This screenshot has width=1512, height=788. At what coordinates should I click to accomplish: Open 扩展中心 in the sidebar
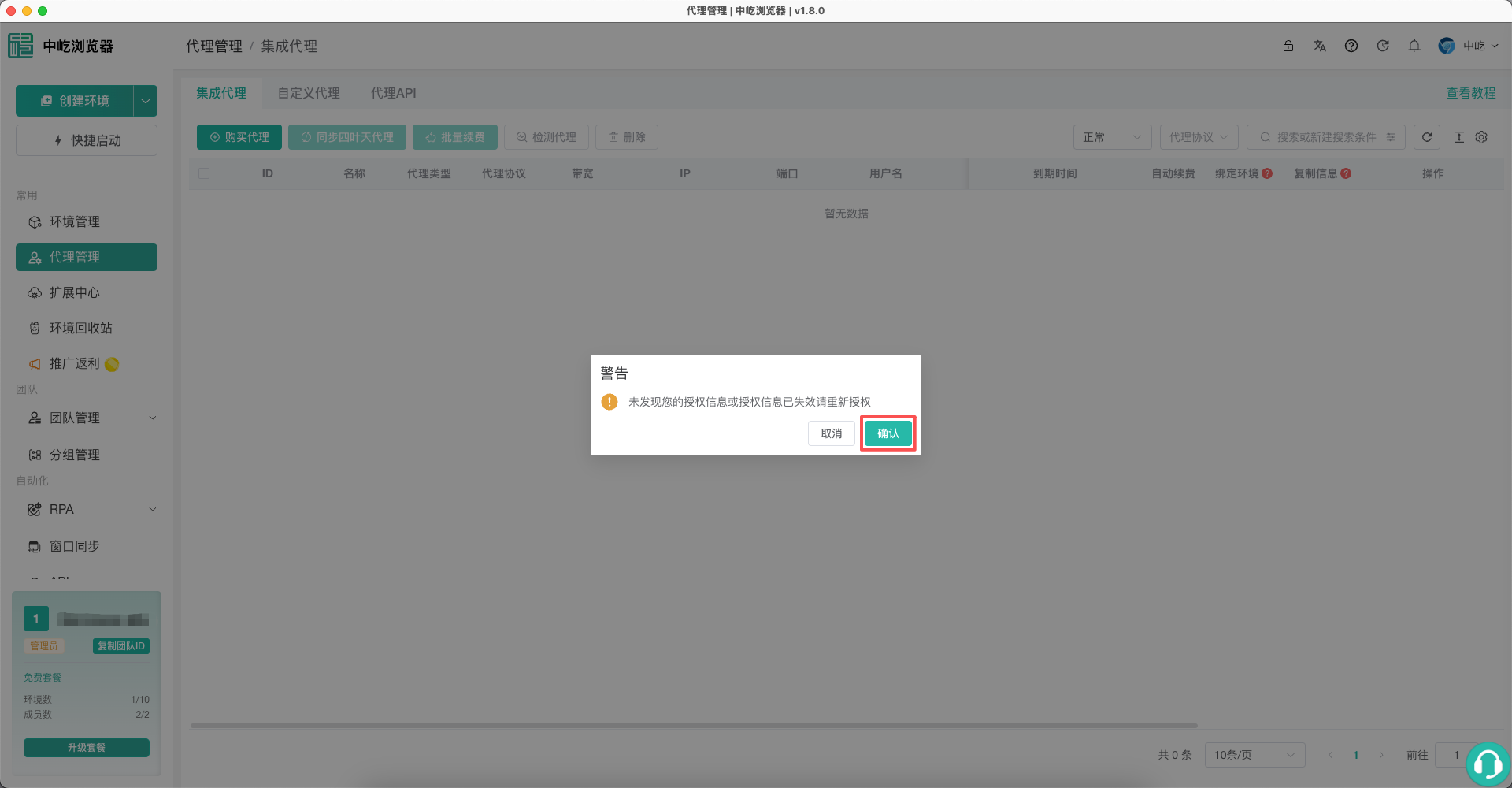(x=87, y=292)
